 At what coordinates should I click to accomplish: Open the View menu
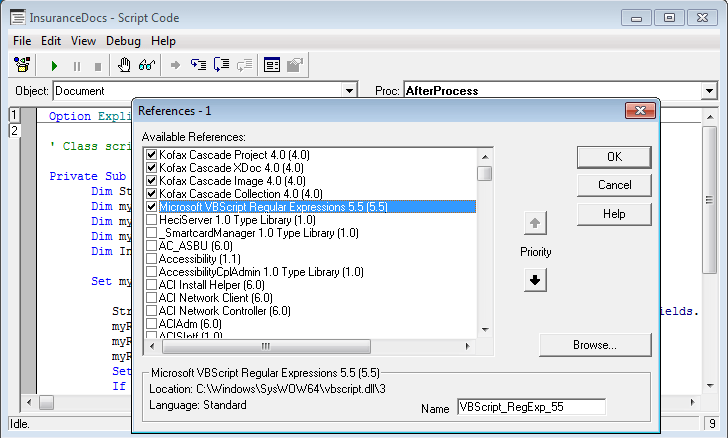click(84, 41)
